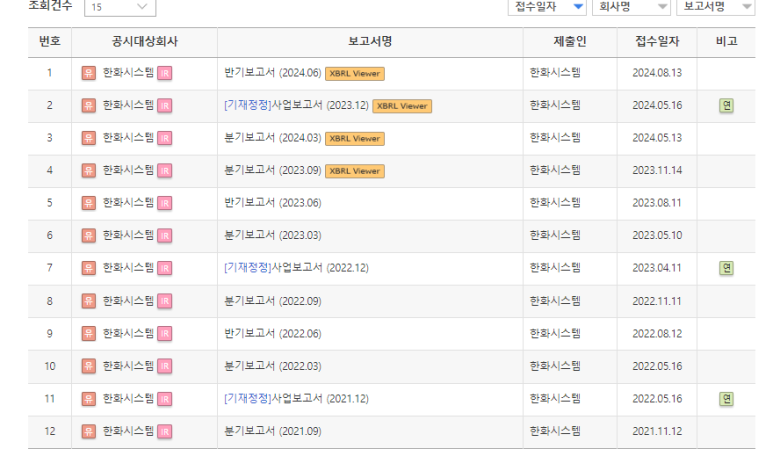Image resolution: width=773 pixels, height=449 pixels.
Task: Select the 2021.11.12 date cell
Action: [x=657, y=431]
